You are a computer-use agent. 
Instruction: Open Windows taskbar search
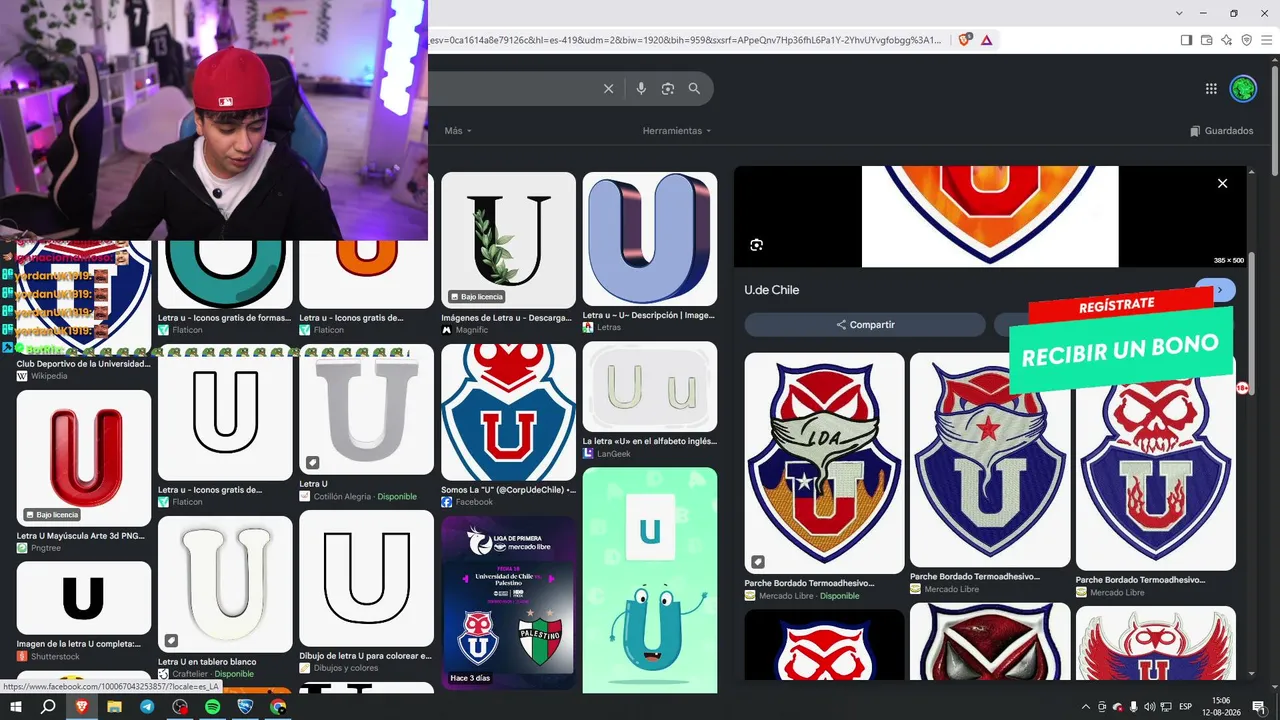pos(48,707)
